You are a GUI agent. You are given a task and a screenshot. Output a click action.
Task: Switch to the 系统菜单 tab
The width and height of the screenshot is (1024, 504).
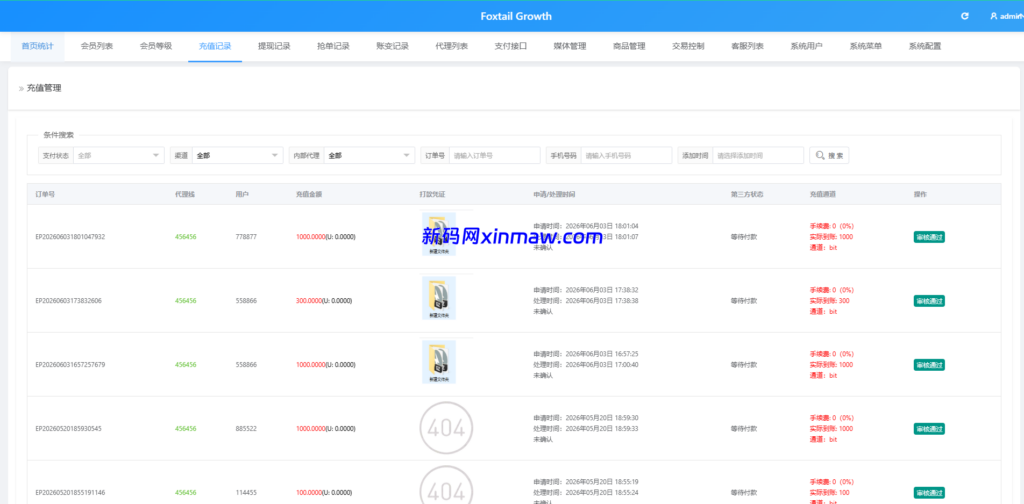click(x=865, y=46)
